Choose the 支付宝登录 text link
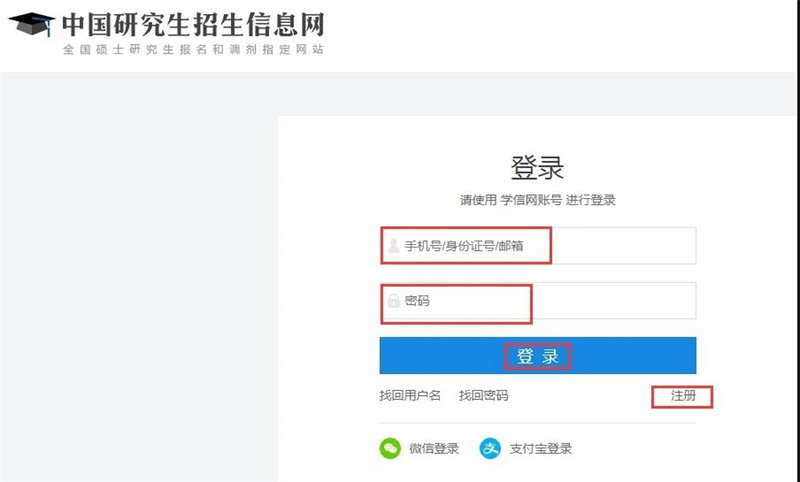This screenshot has width=800, height=482. (x=541, y=449)
